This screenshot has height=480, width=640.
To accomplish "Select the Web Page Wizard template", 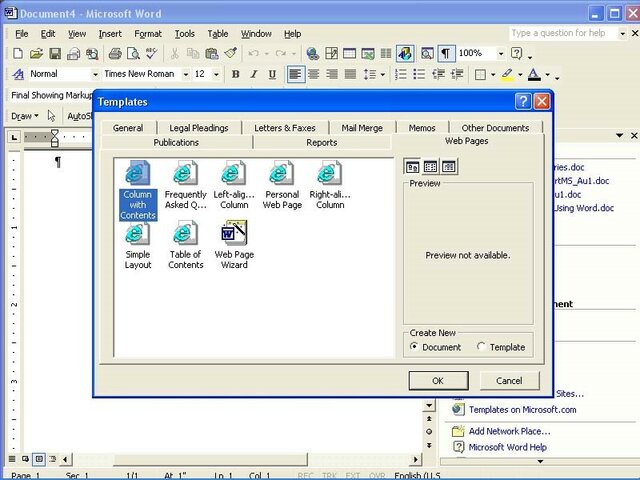I will coord(234,244).
